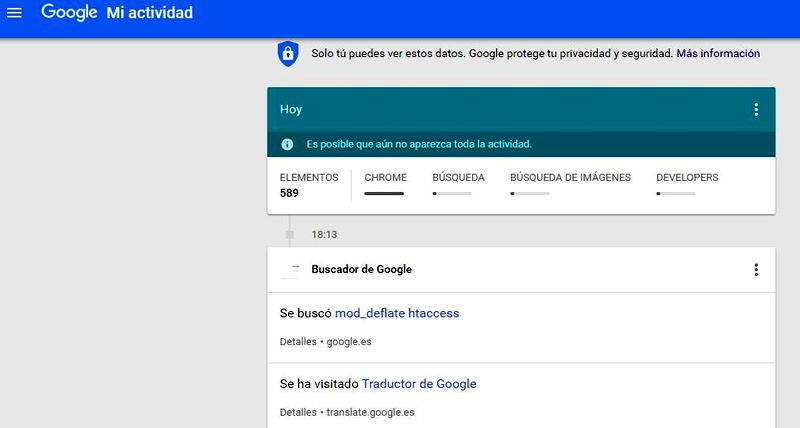Image resolution: width=800 pixels, height=428 pixels.
Task: Open Detalles for translate.google.es entry
Action: tap(298, 412)
